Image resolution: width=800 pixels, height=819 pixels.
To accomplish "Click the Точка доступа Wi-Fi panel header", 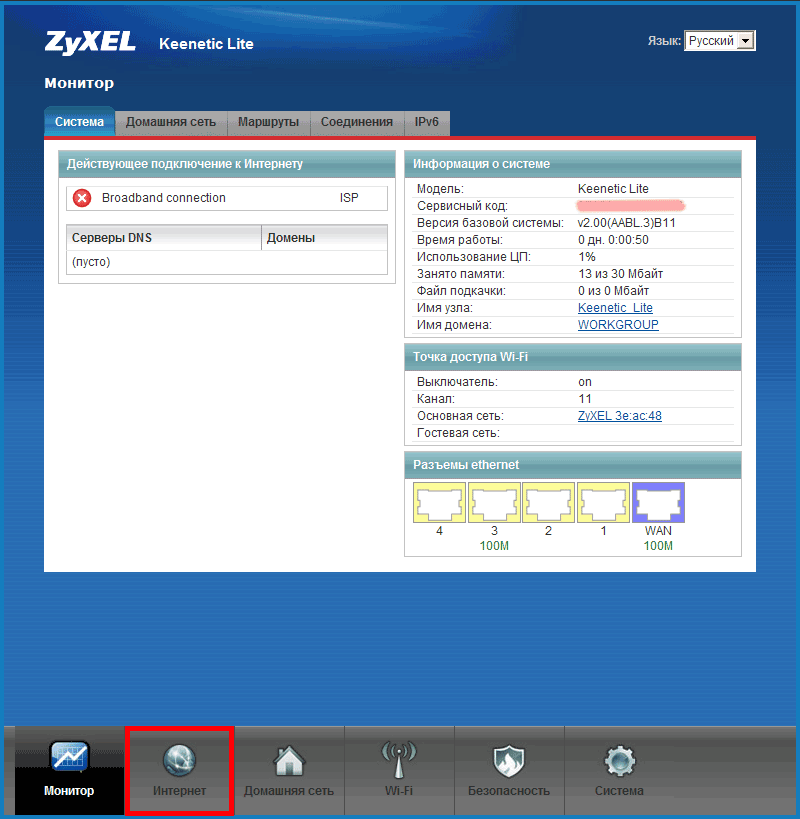I will (573, 357).
